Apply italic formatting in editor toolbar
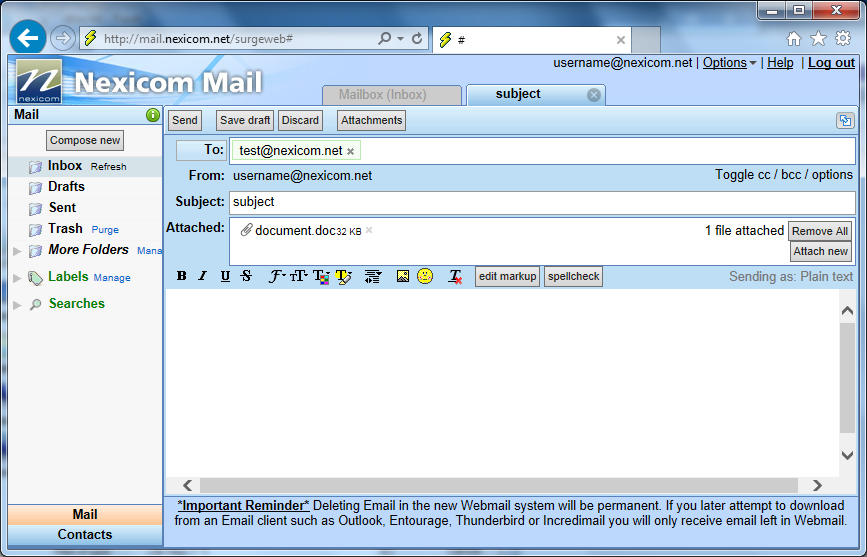This screenshot has width=867, height=557. (x=202, y=275)
